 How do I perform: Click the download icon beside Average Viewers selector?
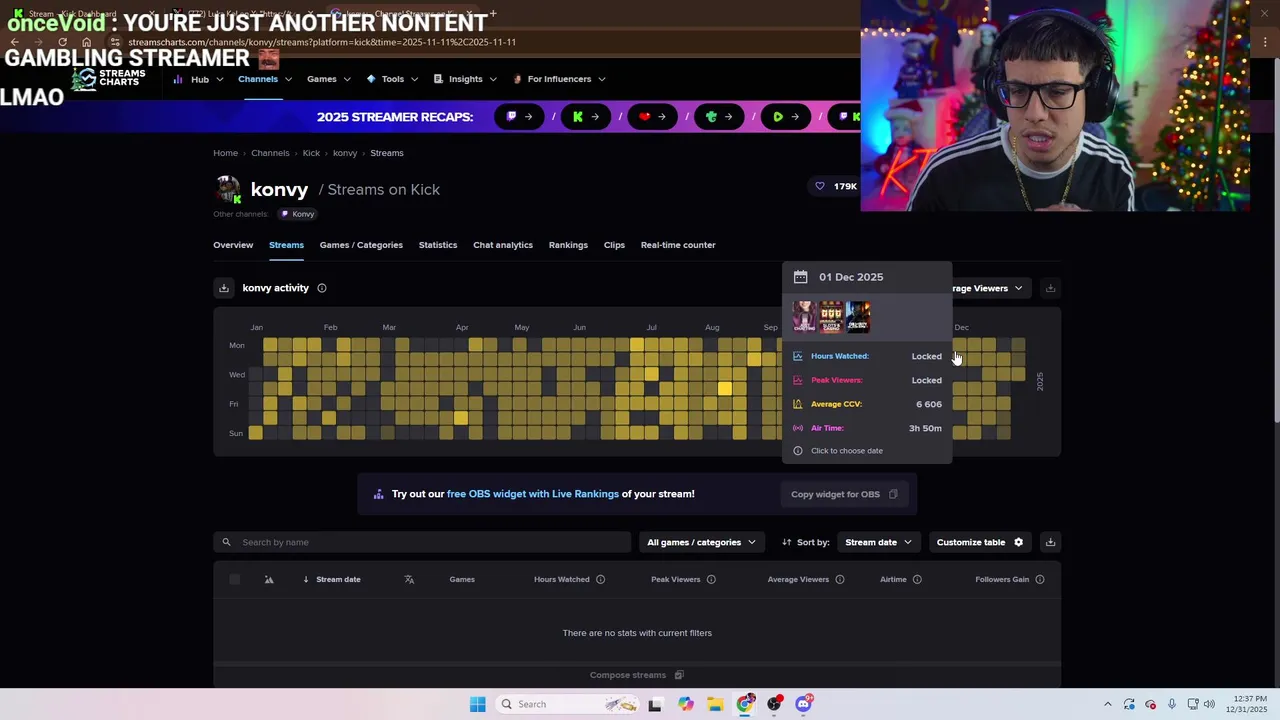click(x=1050, y=288)
